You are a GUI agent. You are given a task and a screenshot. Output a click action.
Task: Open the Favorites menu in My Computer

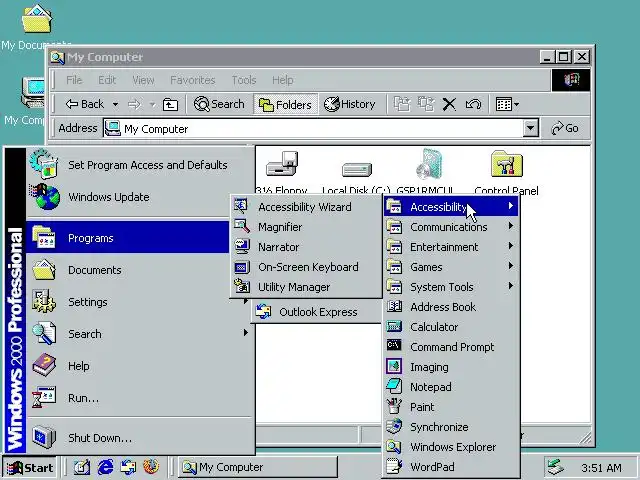pos(193,80)
